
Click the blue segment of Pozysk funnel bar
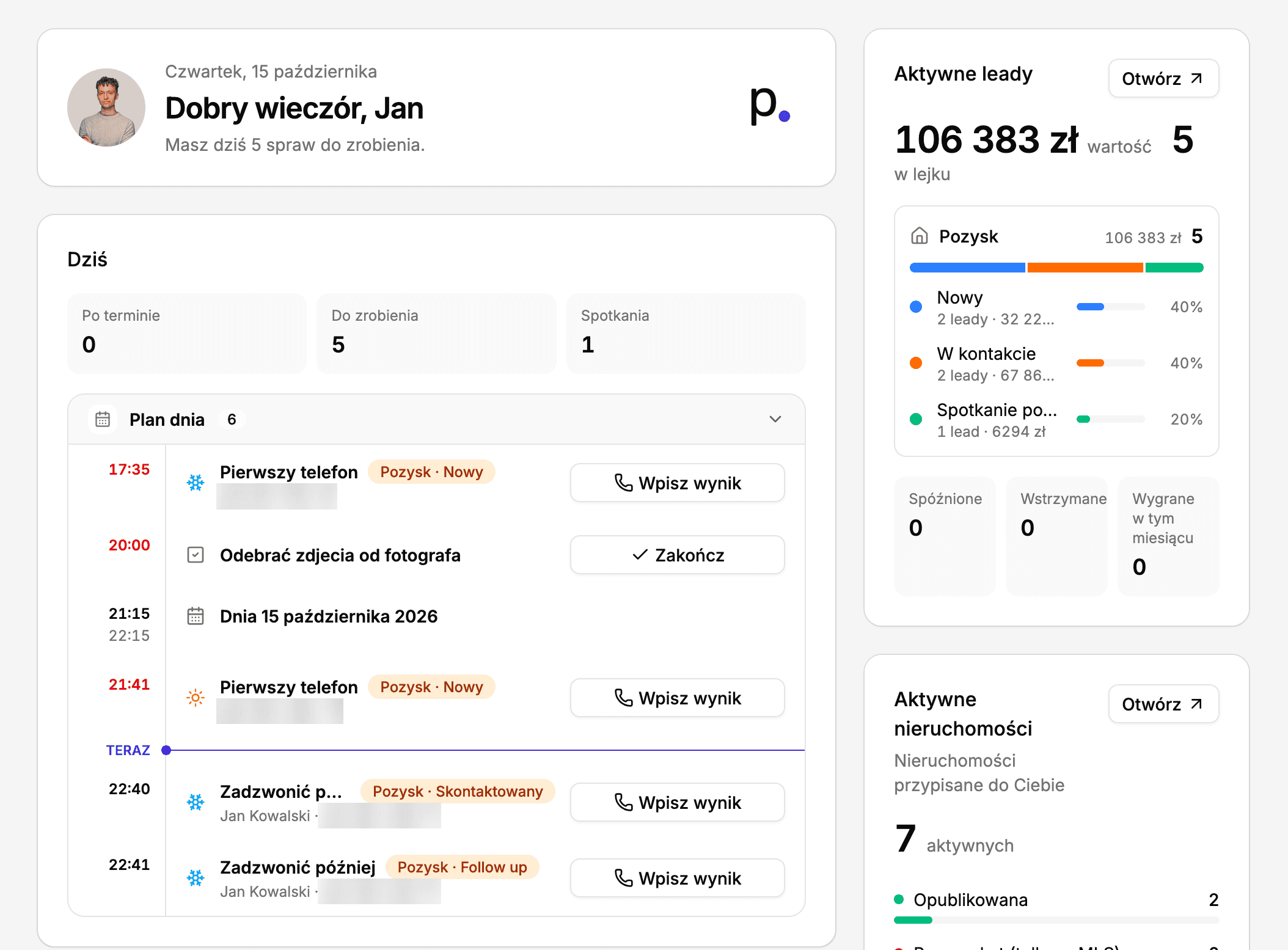(x=967, y=268)
